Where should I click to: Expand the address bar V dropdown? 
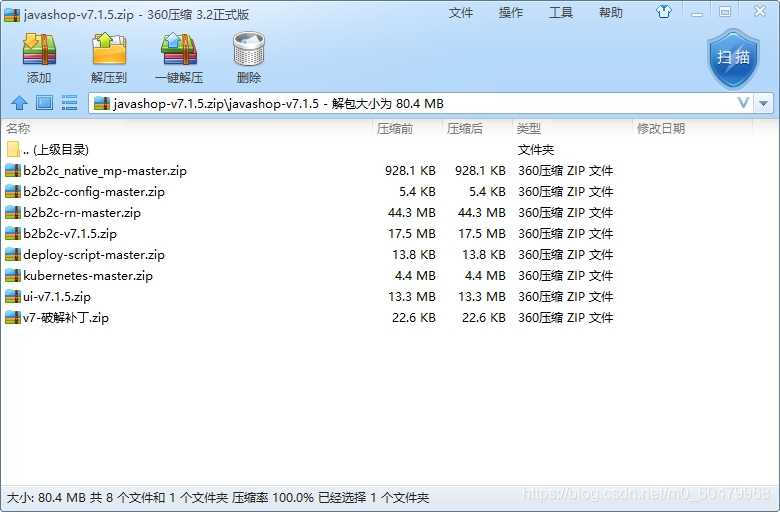pyautogui.click(x=743, y=103)
